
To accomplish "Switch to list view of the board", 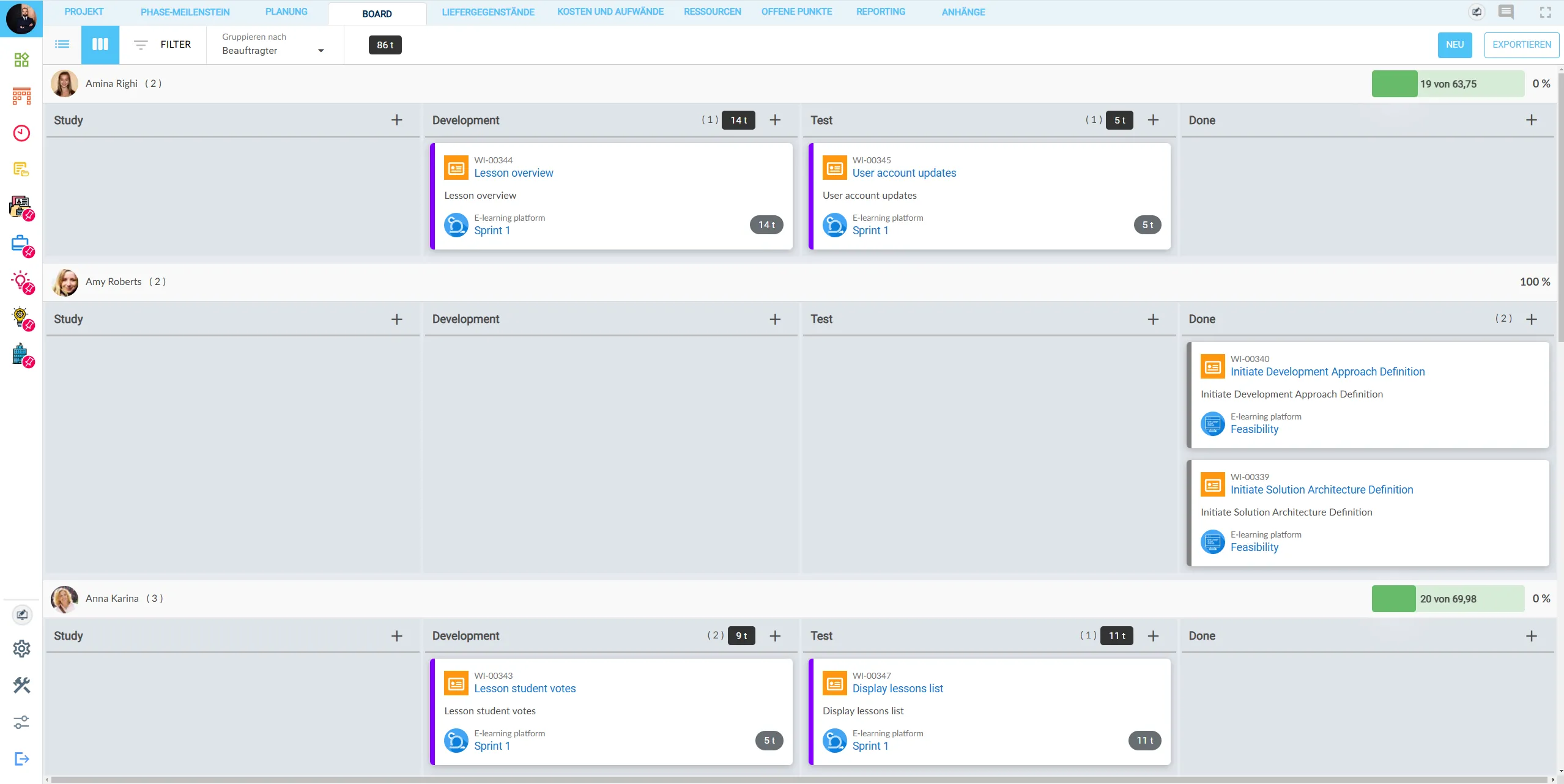I will click(x=62, y=44).
